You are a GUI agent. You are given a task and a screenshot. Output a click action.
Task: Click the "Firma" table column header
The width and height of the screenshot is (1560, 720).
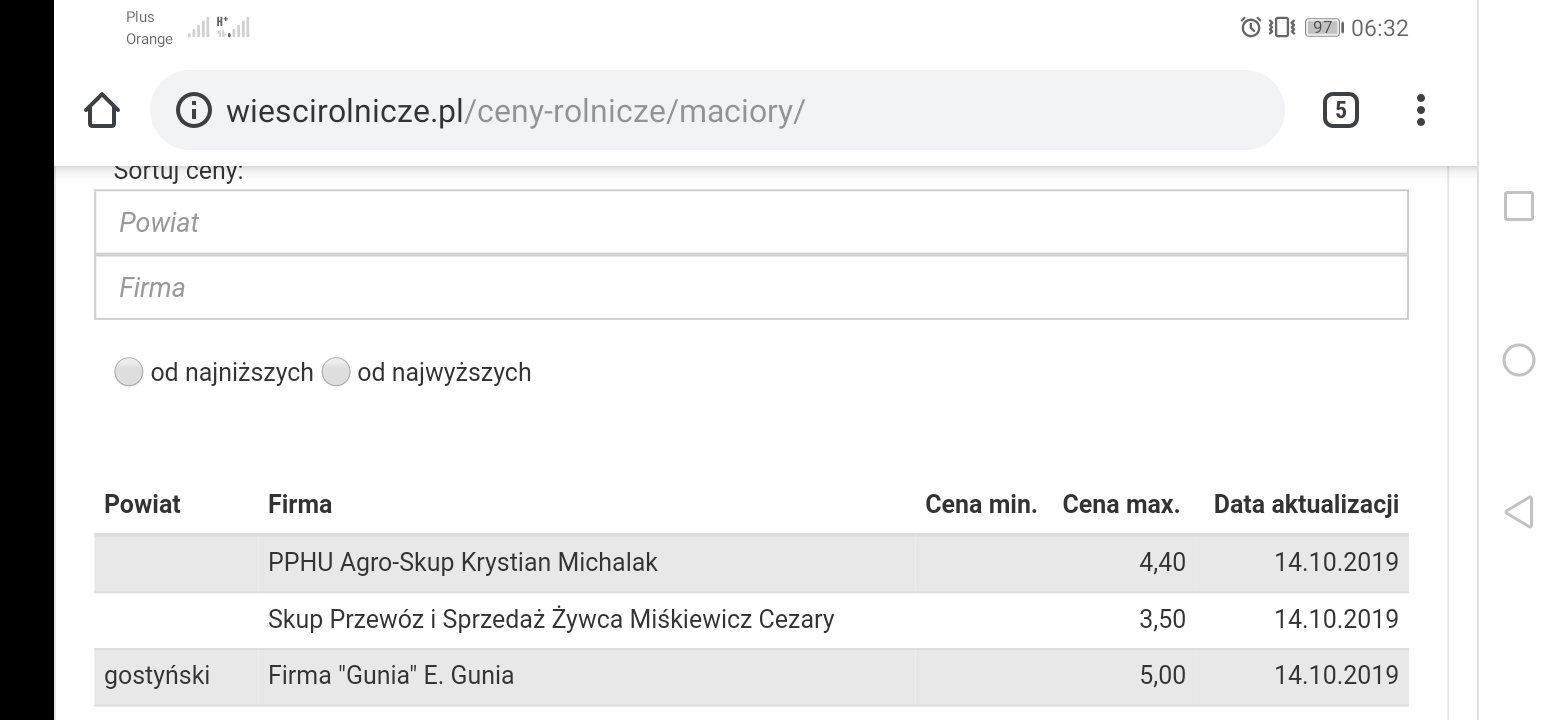(300, 504)
